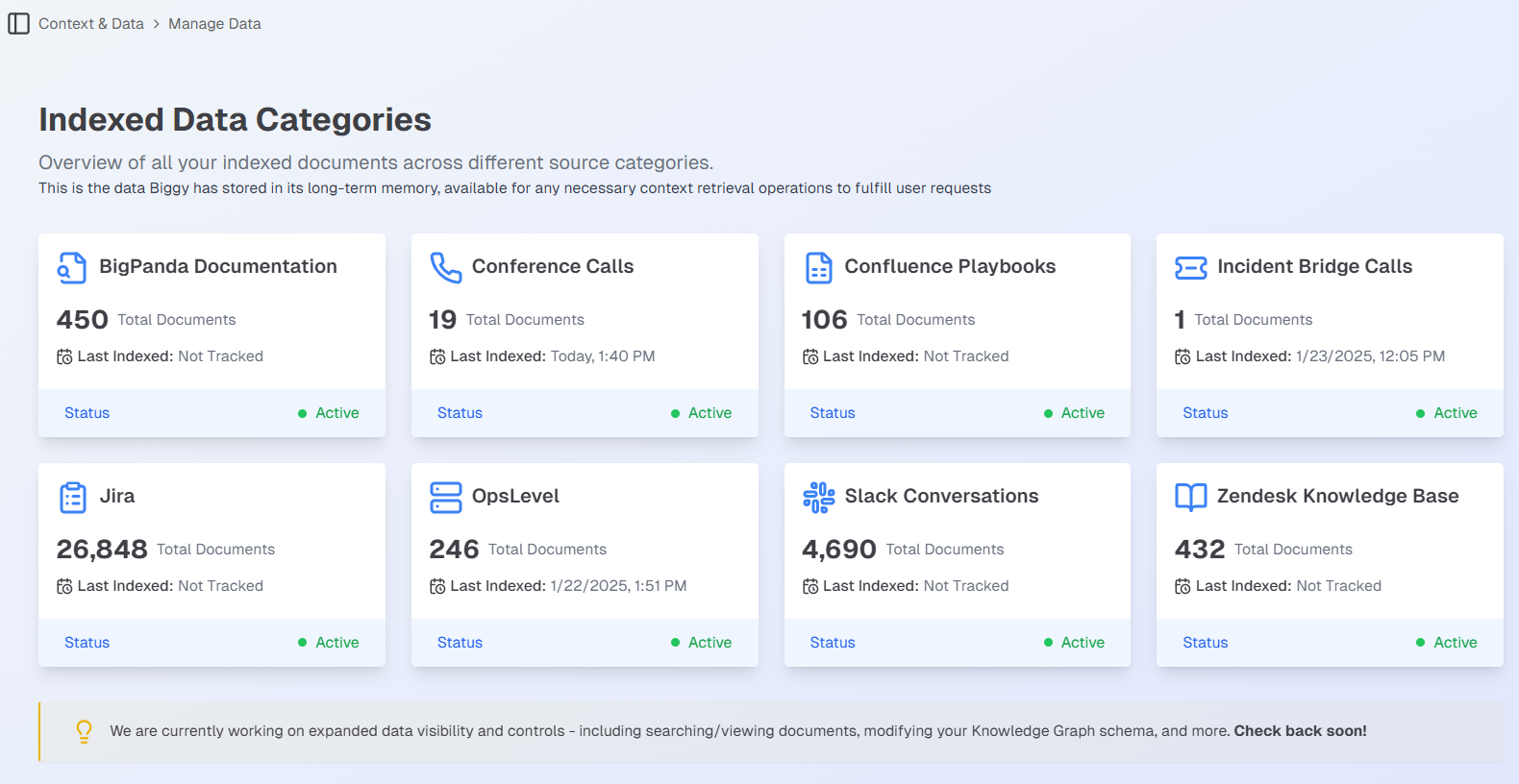Toggle the sidebar panel icon
Screen dimensions: 1519x784
[x=18, y=23]
